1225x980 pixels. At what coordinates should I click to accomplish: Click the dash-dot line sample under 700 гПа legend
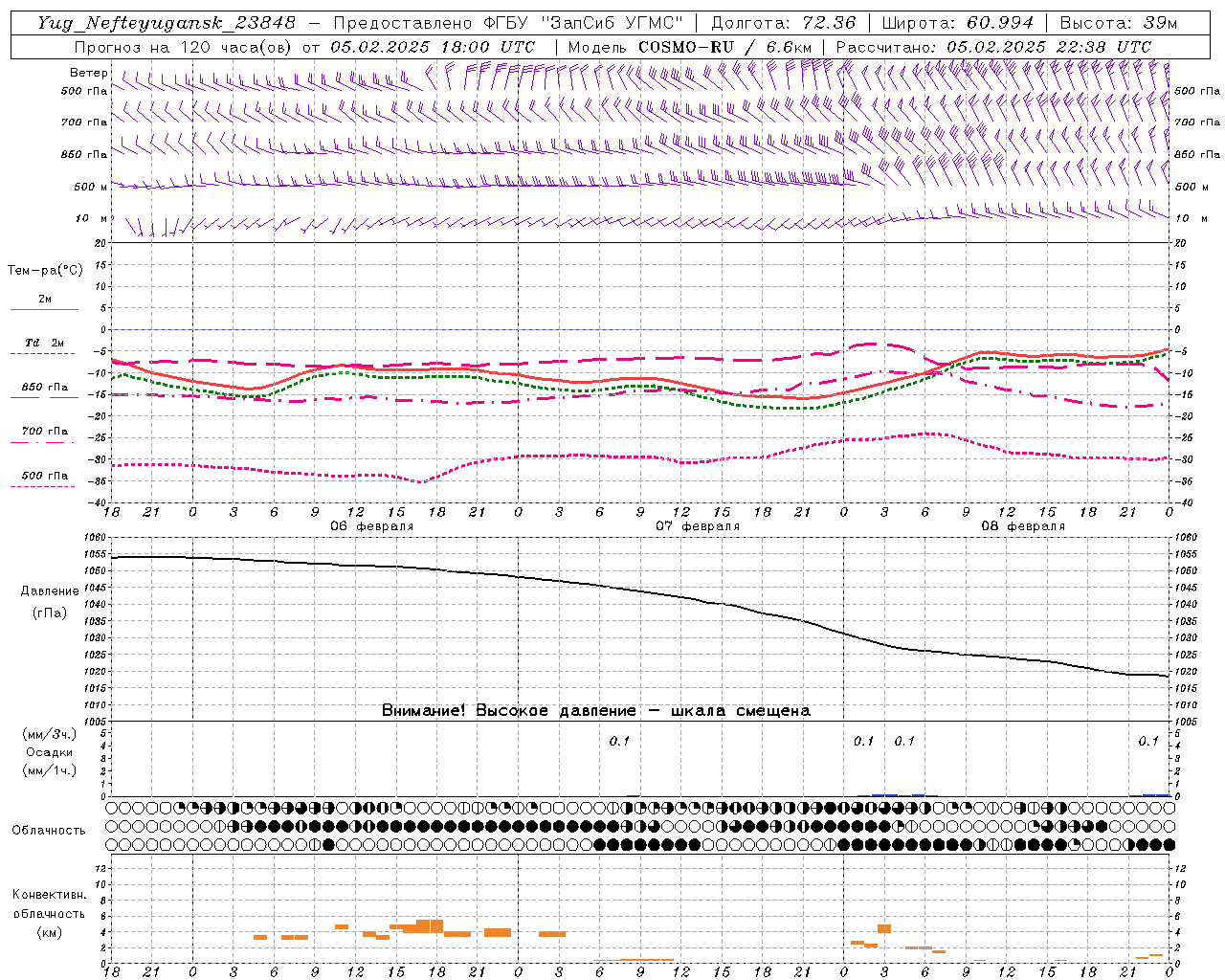pyautogui.click(x=43, y=442)
